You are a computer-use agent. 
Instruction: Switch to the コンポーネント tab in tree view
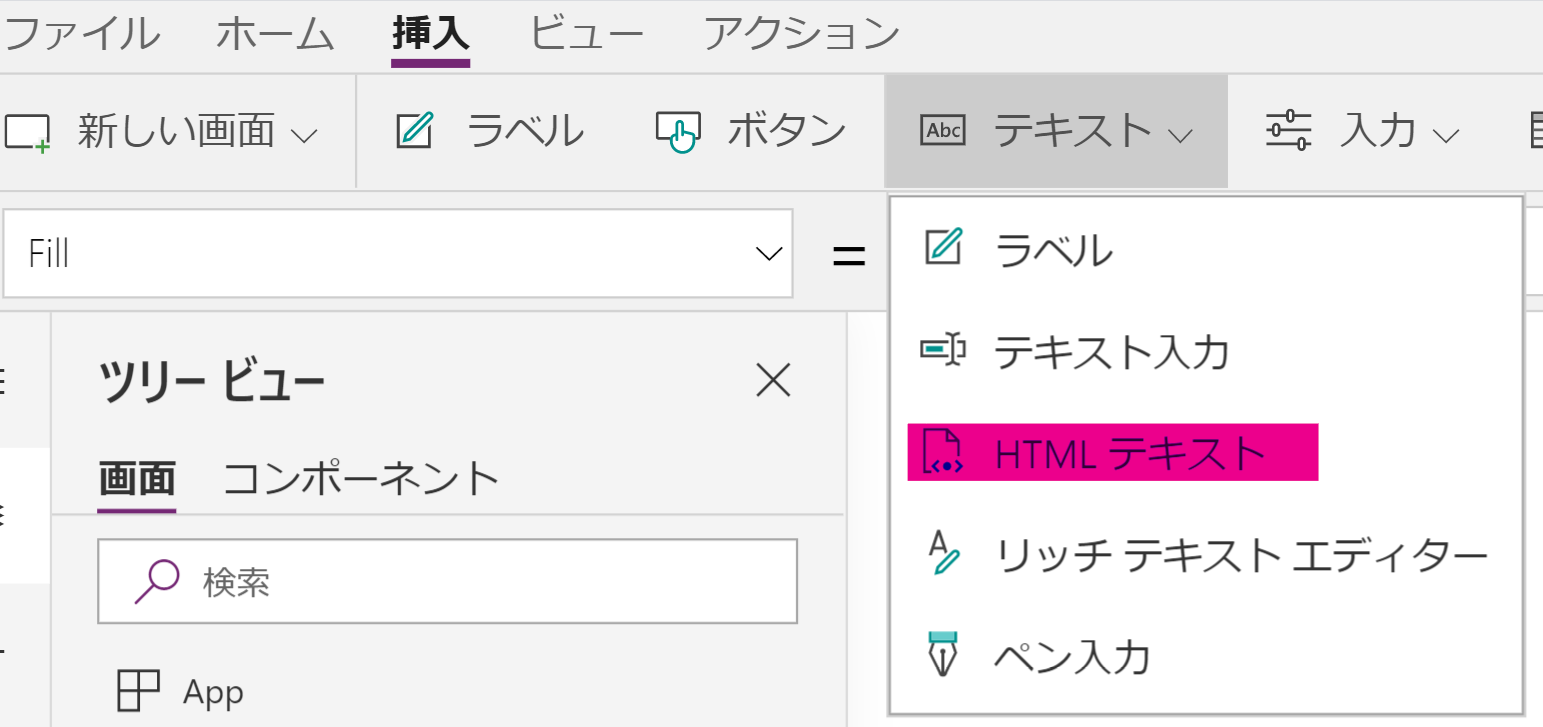click(x=360, y=479)
